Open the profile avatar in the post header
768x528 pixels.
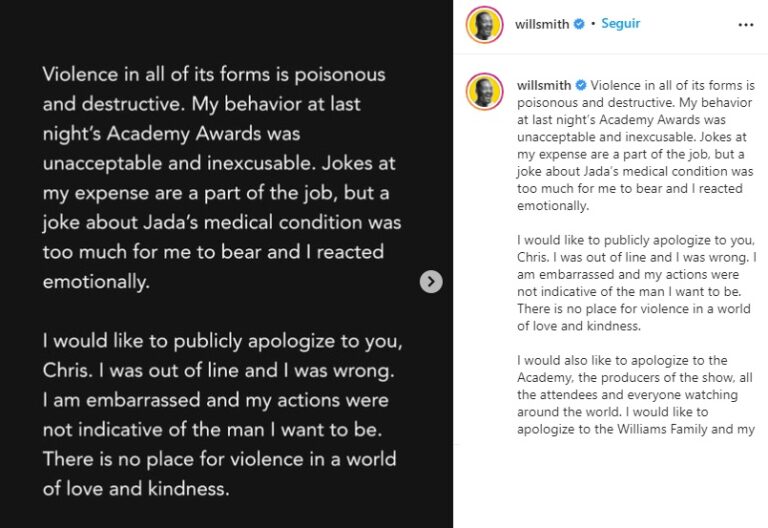[484, 24]
